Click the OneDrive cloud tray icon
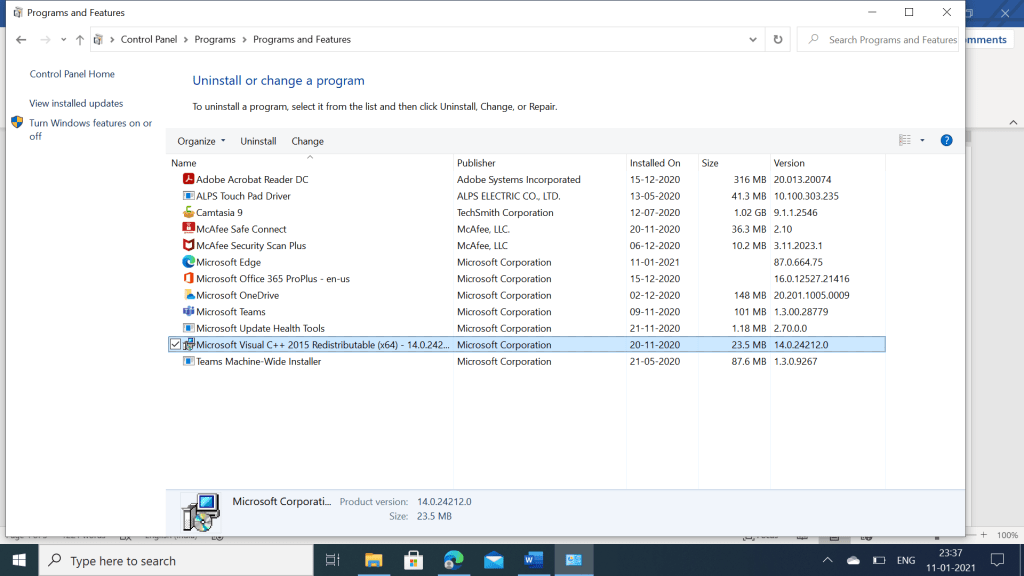Image resolution: width=1024 pixels, height=576 pixels. [853, 560]
